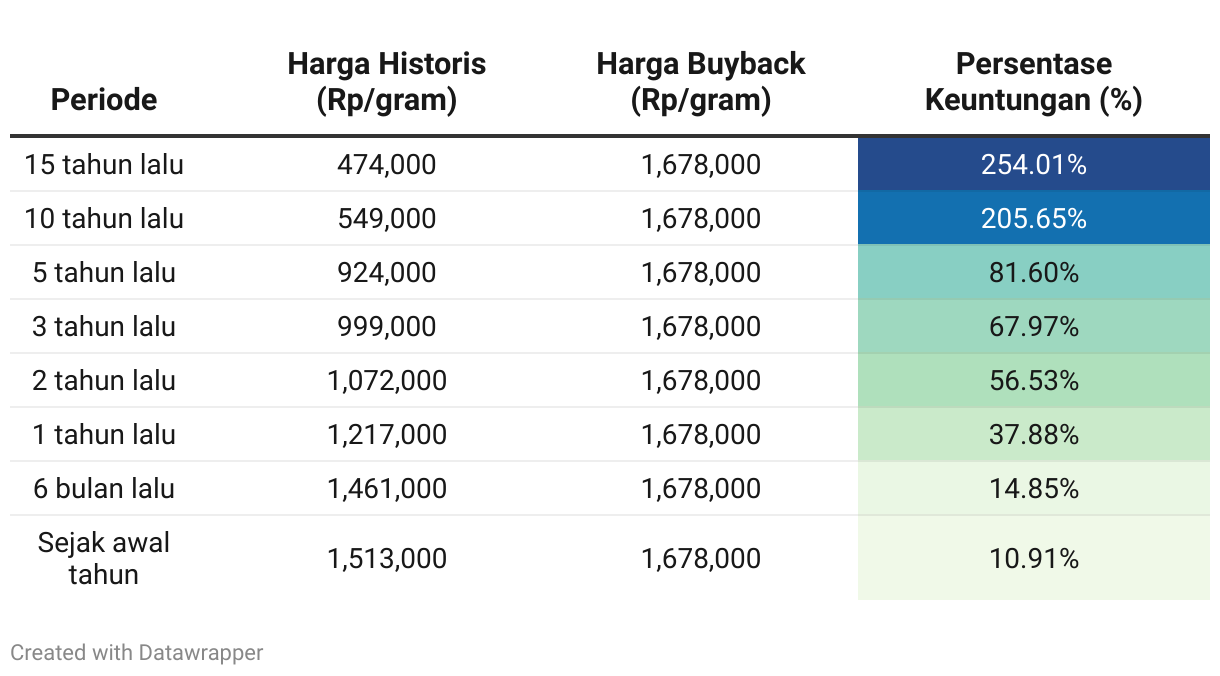Image resolution: width=1220 pixels, height=676 pixels.
Task: Select the green 67.97% cell
Action: point(1034,326)
